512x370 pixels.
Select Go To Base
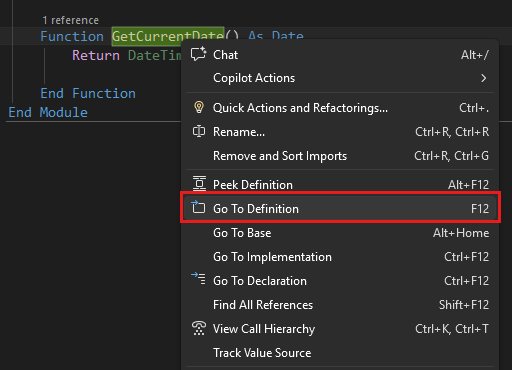coord(340,233)
